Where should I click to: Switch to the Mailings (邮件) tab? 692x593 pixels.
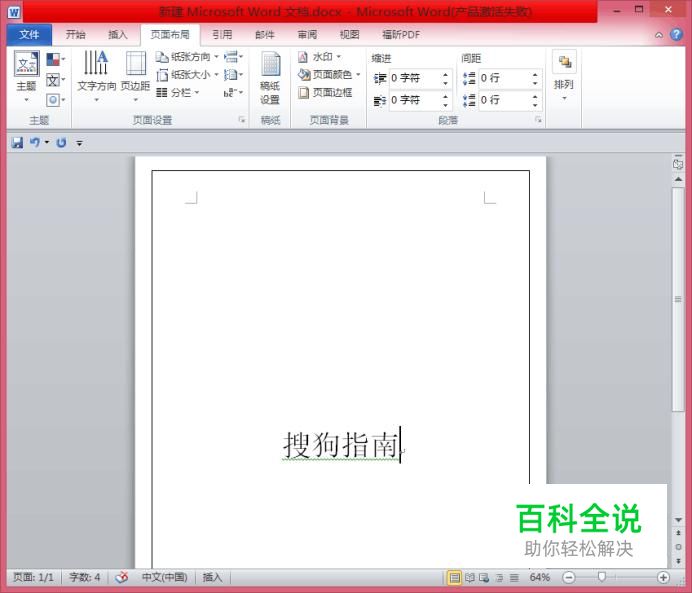264,35
